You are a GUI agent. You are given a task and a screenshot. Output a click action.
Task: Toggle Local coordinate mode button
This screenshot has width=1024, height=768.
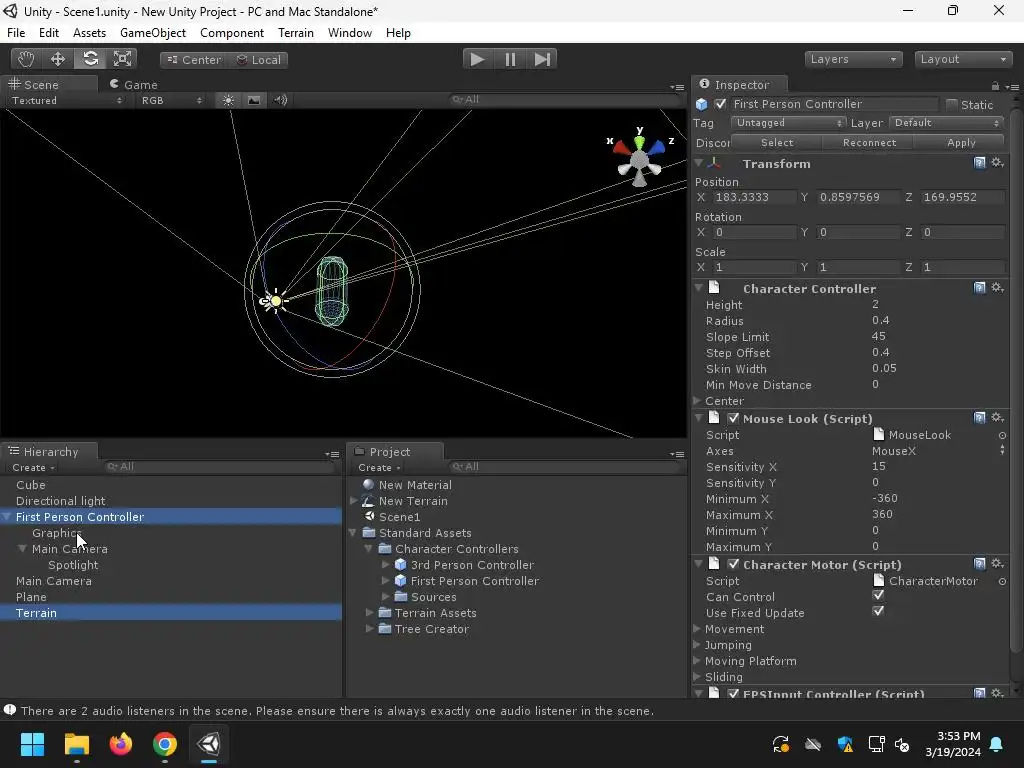(x=258, y=59)
